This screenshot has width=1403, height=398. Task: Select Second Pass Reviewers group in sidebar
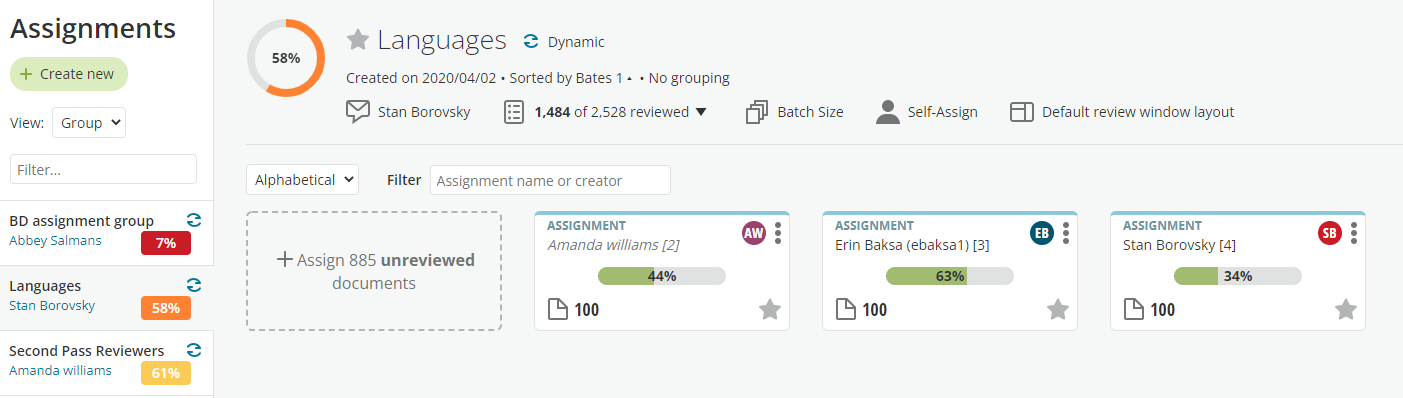click(x=106, y=361)
